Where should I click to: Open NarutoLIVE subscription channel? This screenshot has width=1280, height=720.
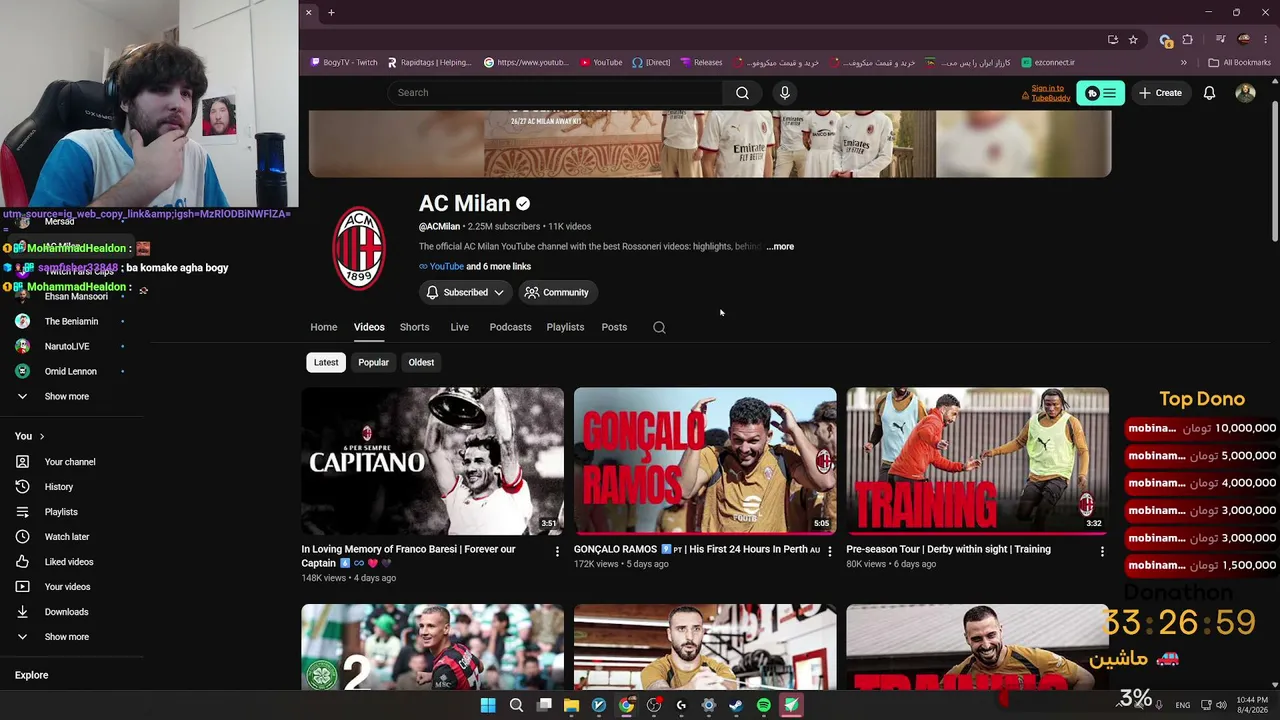click(67, 347)
